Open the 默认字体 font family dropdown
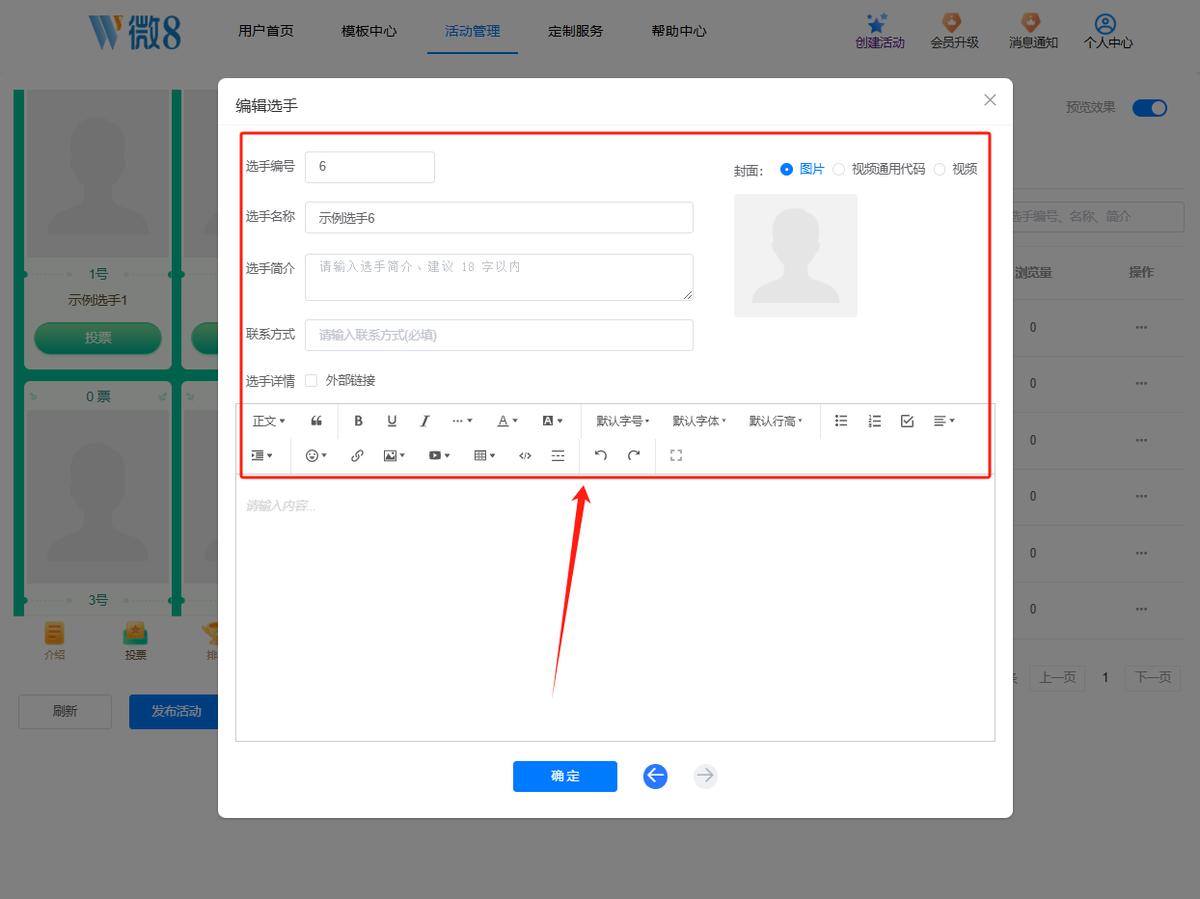 699,421
